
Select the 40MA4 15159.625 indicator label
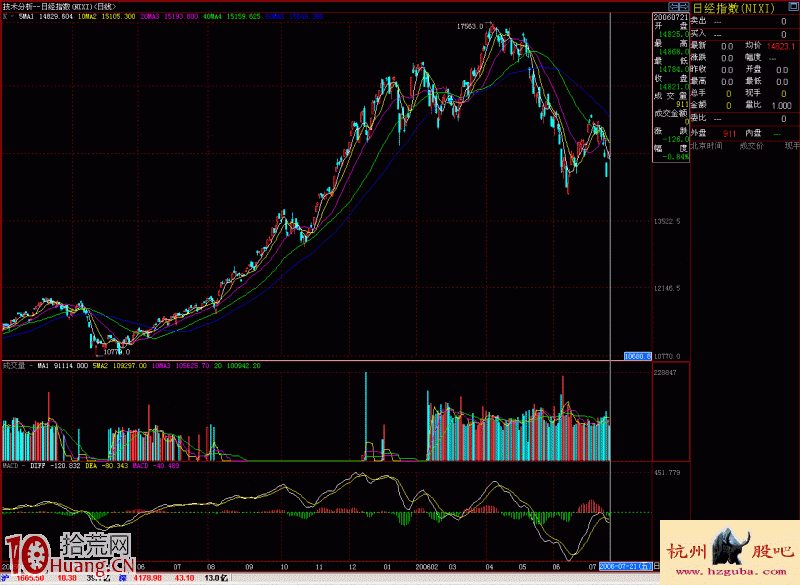(x=232, y=16)
